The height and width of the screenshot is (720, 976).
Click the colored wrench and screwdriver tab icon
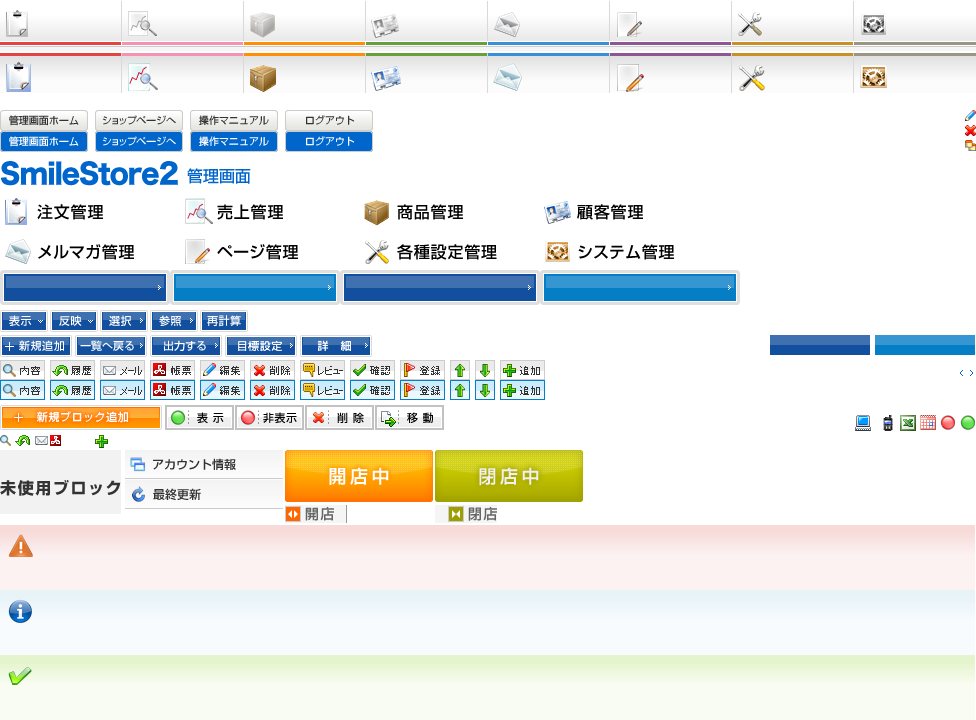751,78
